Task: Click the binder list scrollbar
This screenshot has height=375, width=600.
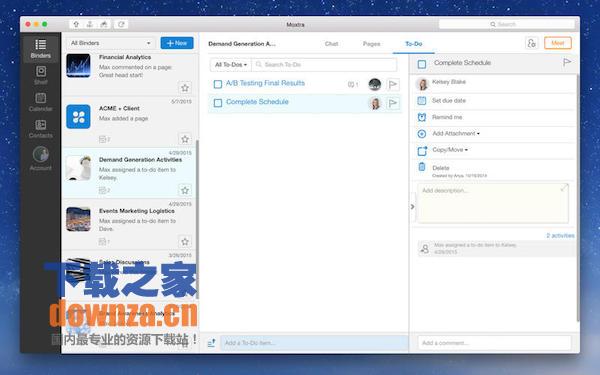Action: tap(197, 218)
